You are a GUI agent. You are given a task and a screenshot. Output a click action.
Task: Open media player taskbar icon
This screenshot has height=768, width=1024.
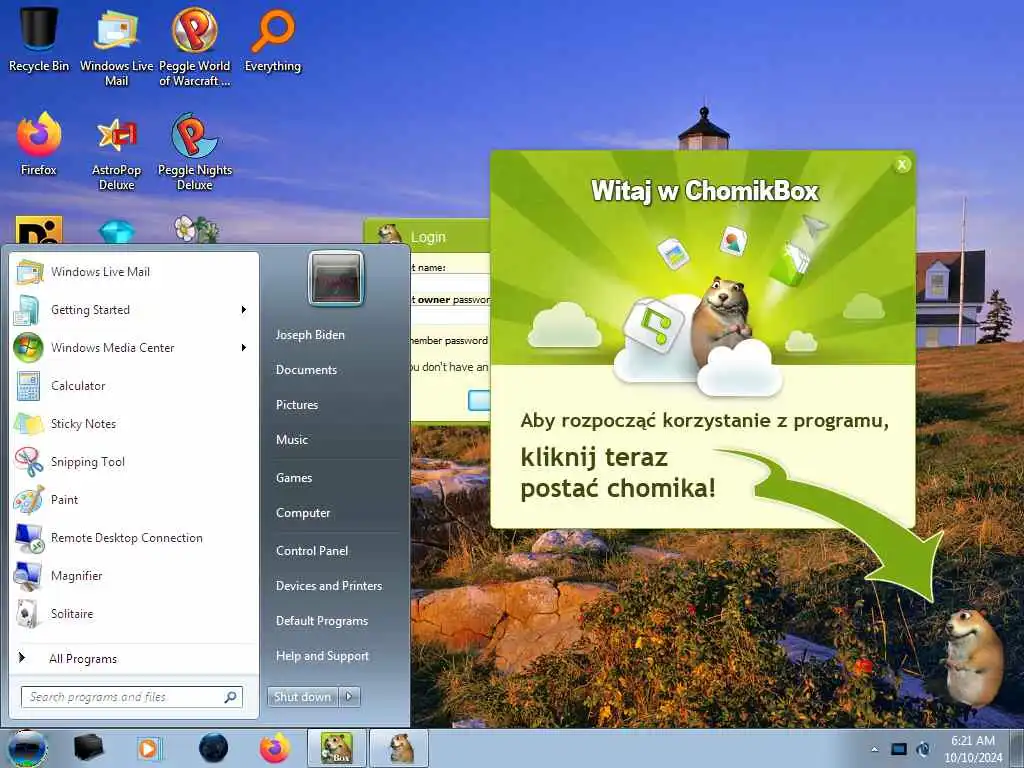[149, 748]
